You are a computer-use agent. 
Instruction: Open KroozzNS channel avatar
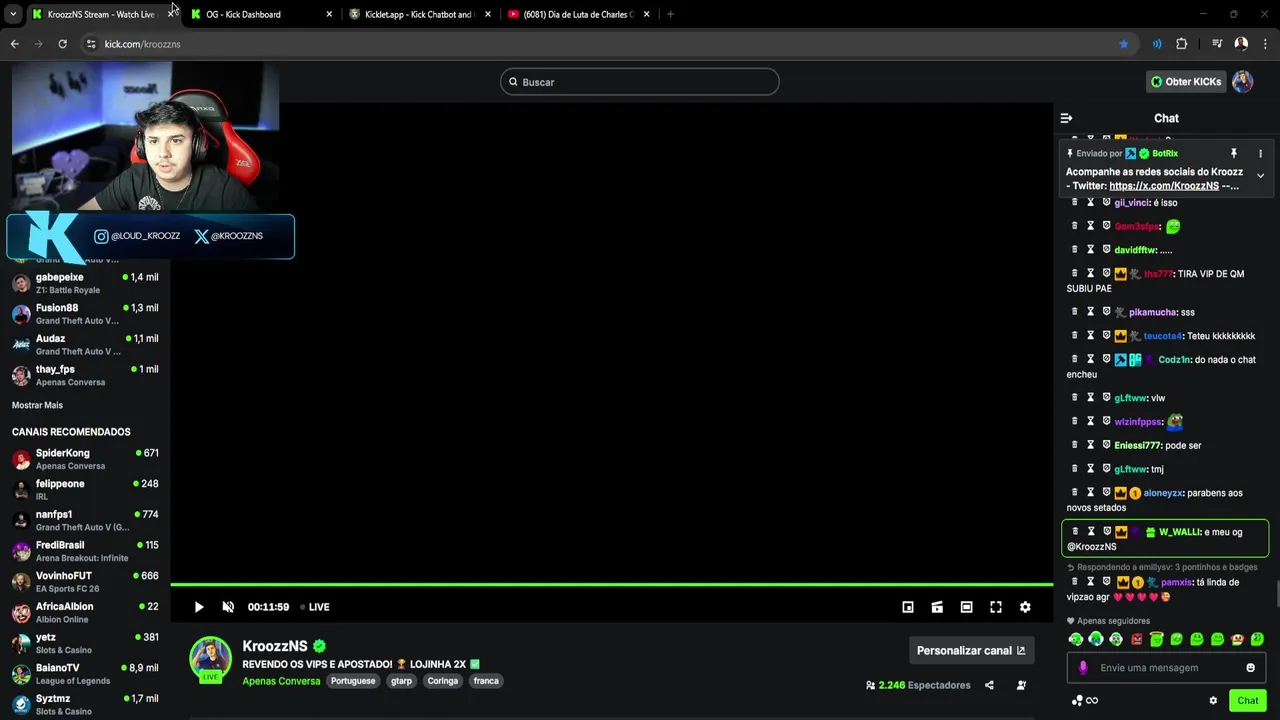click(x=211, y=658)
